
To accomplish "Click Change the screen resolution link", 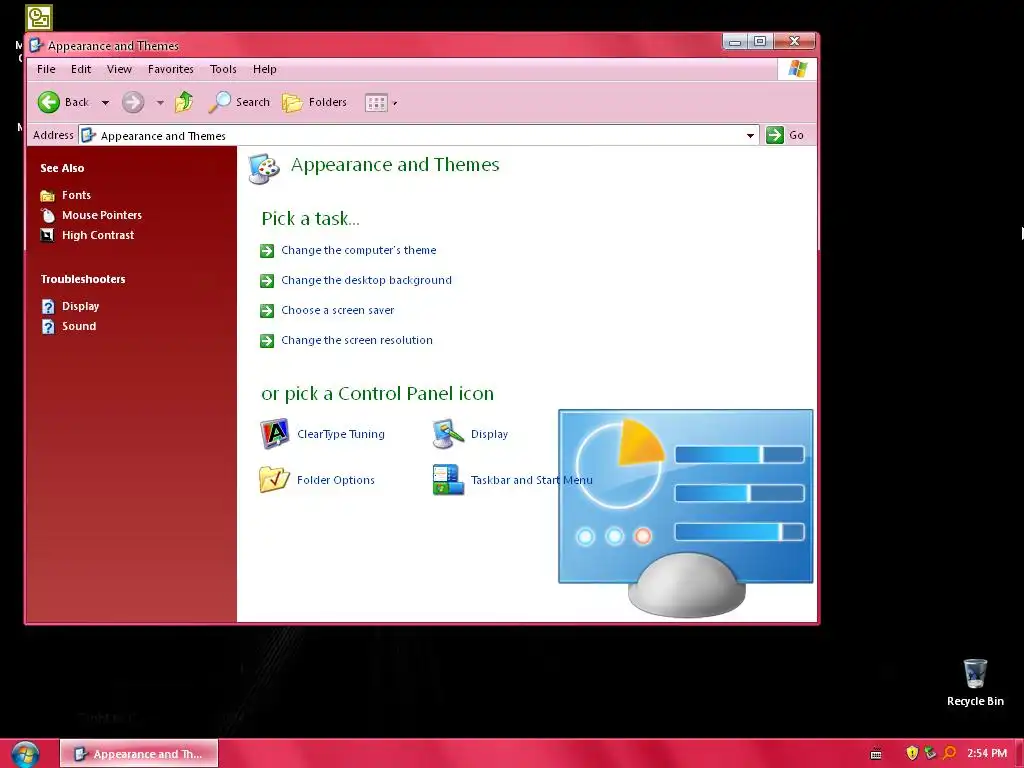I will (357, 340).
